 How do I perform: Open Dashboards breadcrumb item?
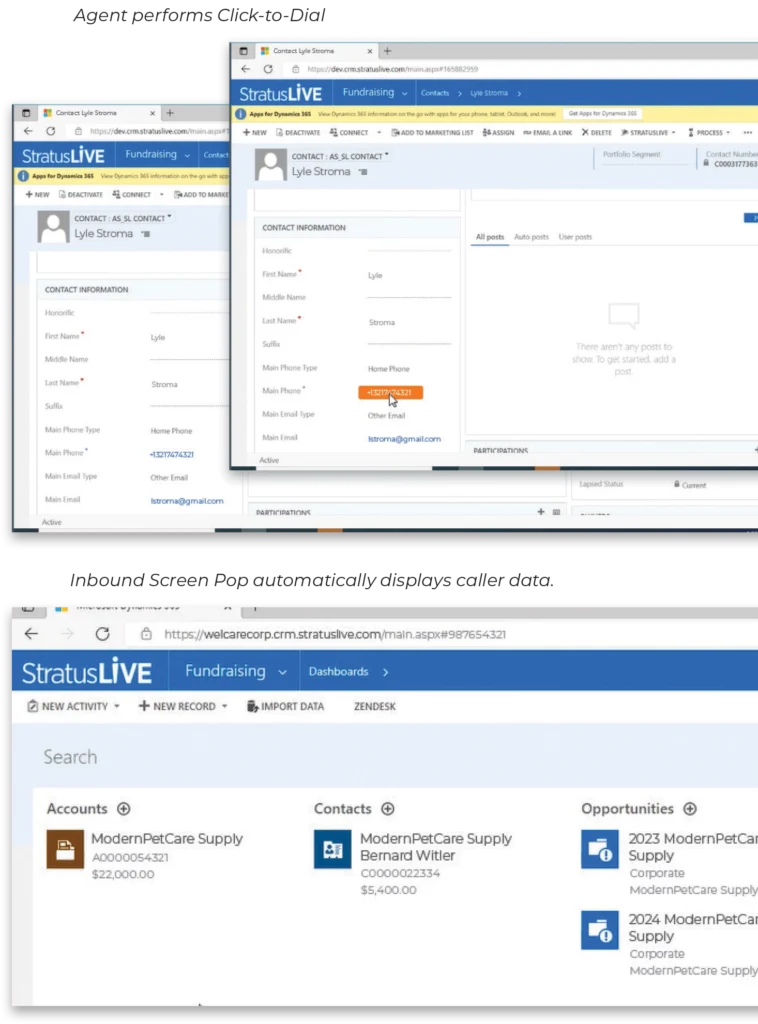point(338,671)
